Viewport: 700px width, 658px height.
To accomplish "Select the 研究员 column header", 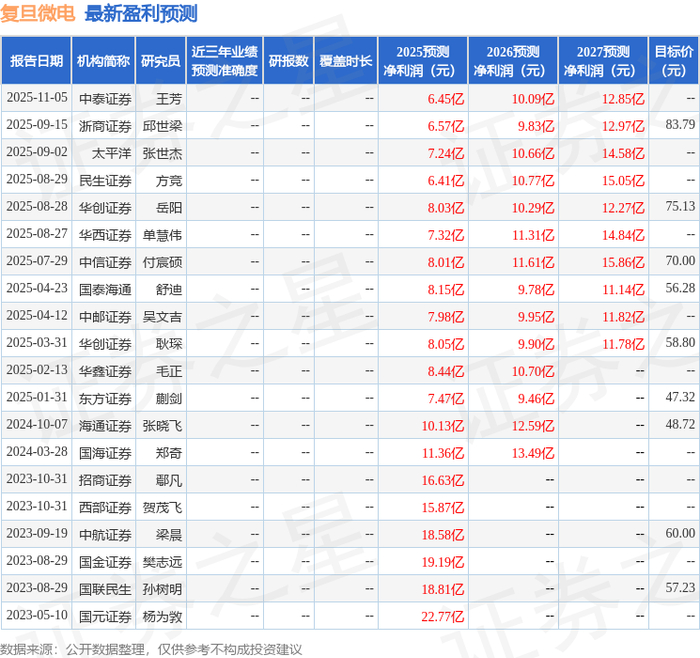I will pyautogui.click(x=161, y=61).
